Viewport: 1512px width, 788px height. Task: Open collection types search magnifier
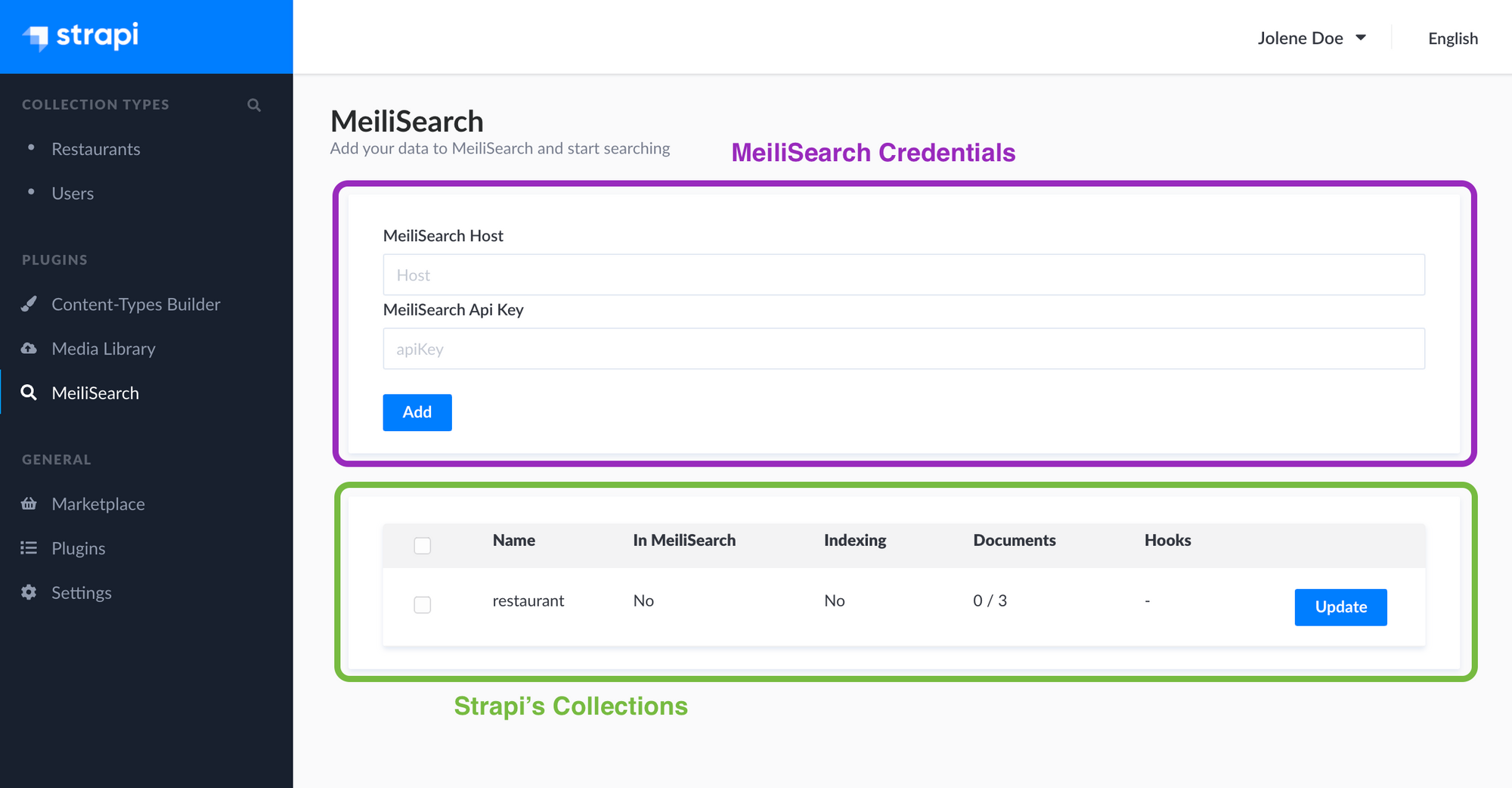(254, 105)
